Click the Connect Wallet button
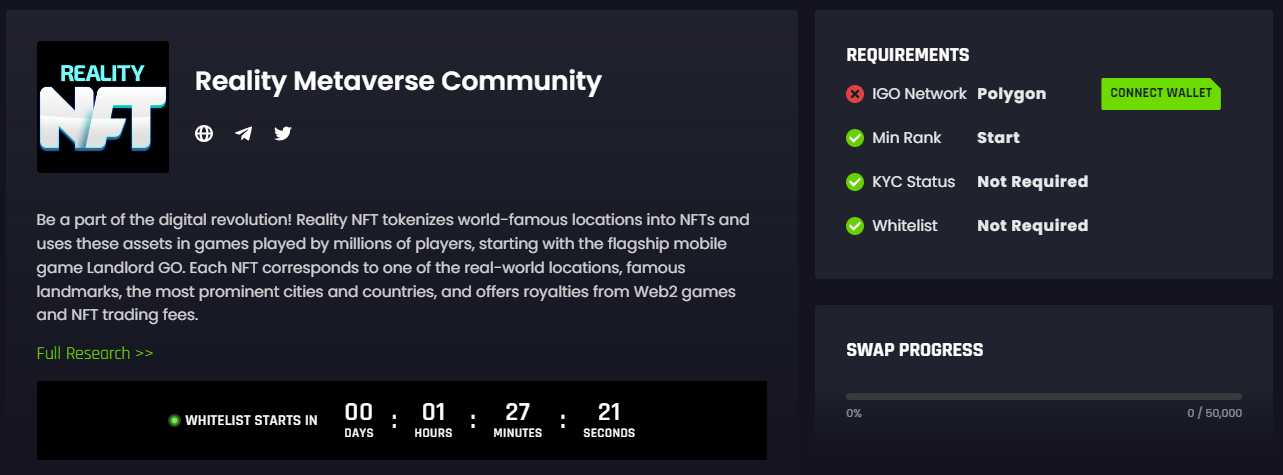 pos(1161,93)
